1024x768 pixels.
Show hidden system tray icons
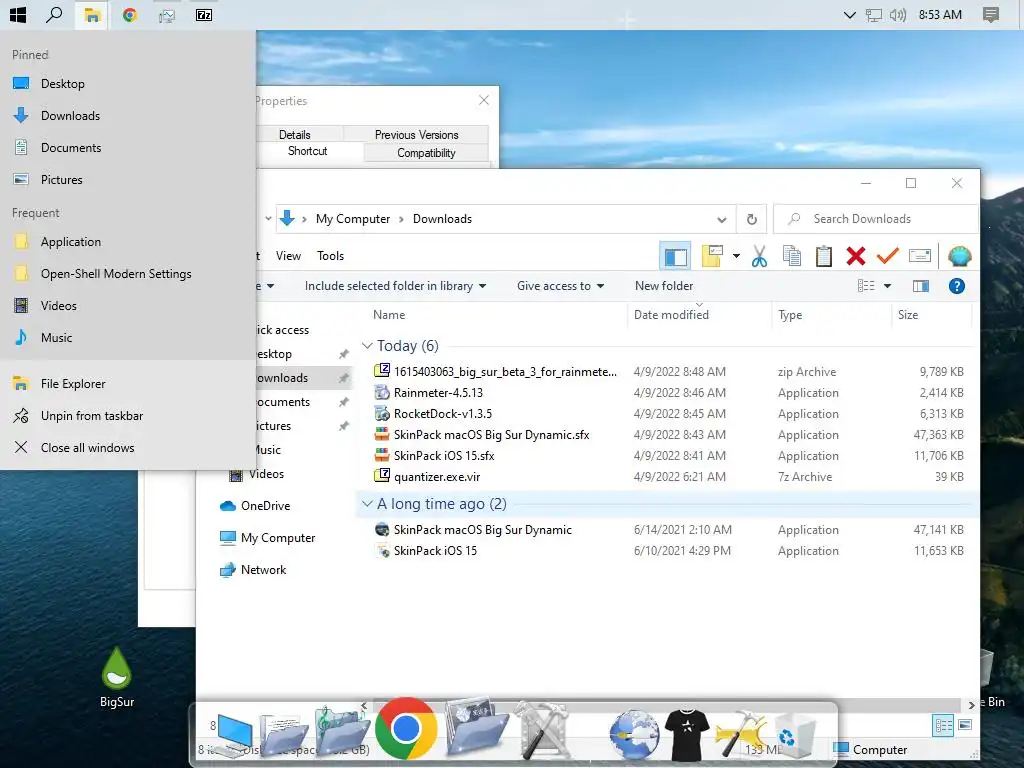[849, 14]
